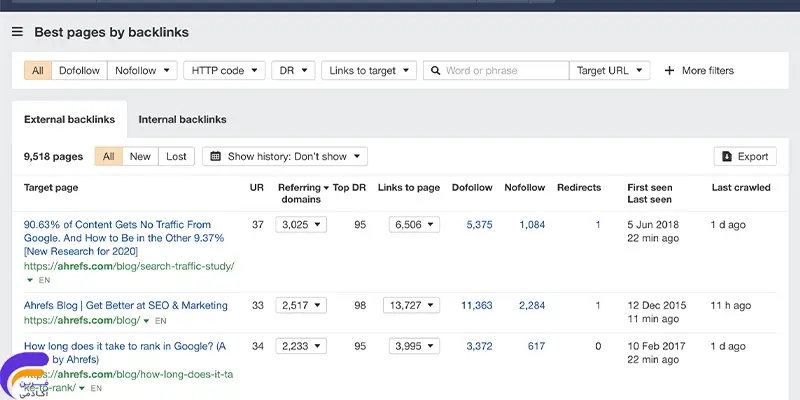Open the Target URL dropdown
This screenshot has width=800, height=400.
pos(610,71)
